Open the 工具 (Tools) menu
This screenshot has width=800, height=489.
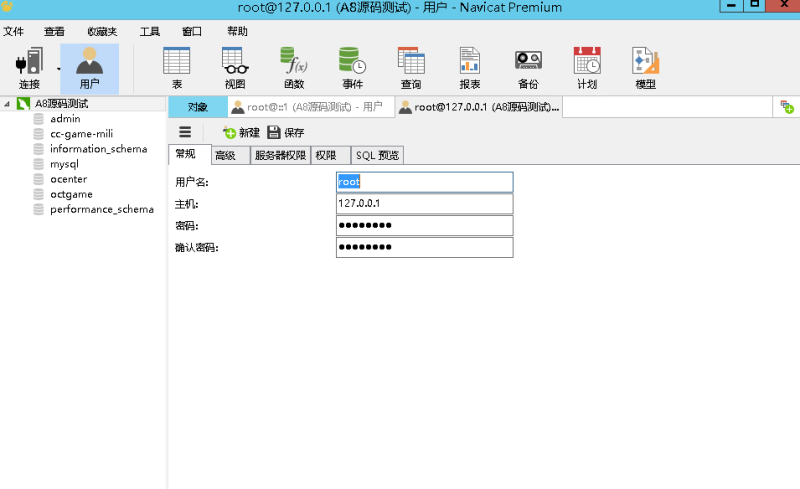149,32
